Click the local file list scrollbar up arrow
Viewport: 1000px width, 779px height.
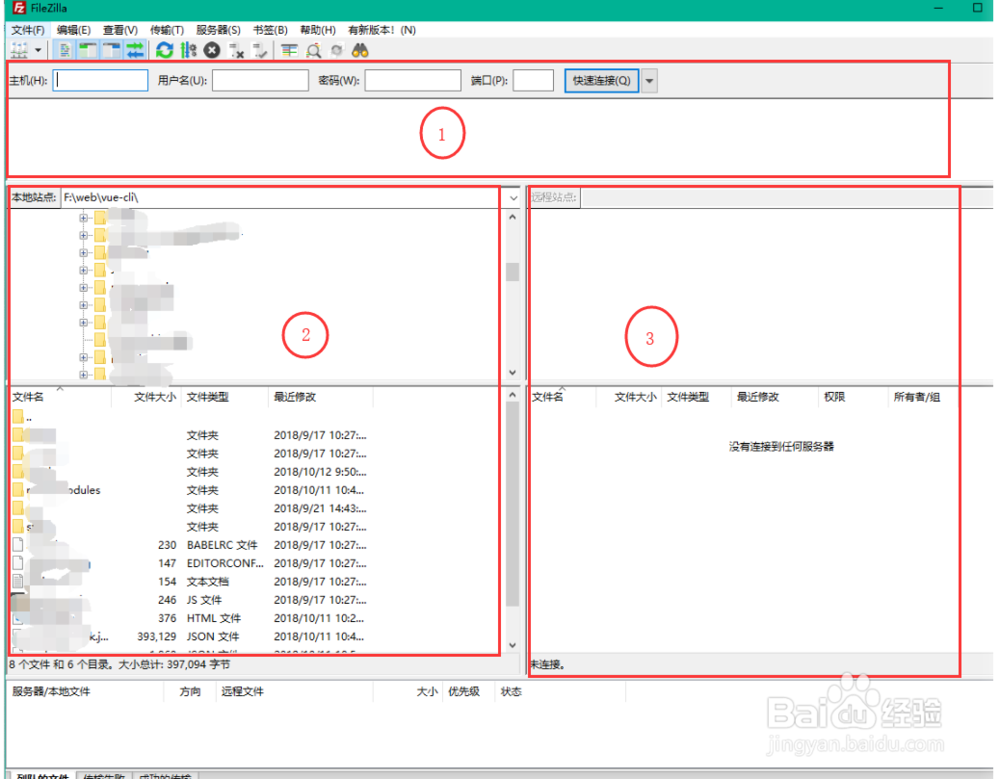click(512, 396)
